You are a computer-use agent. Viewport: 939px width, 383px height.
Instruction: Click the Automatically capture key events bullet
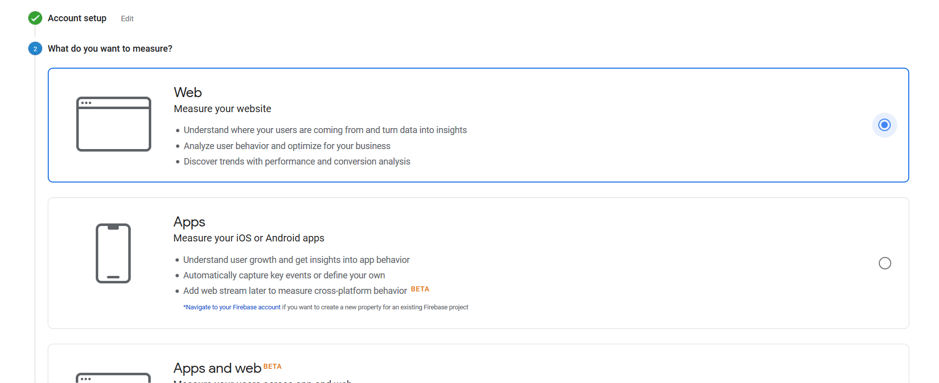284,275
